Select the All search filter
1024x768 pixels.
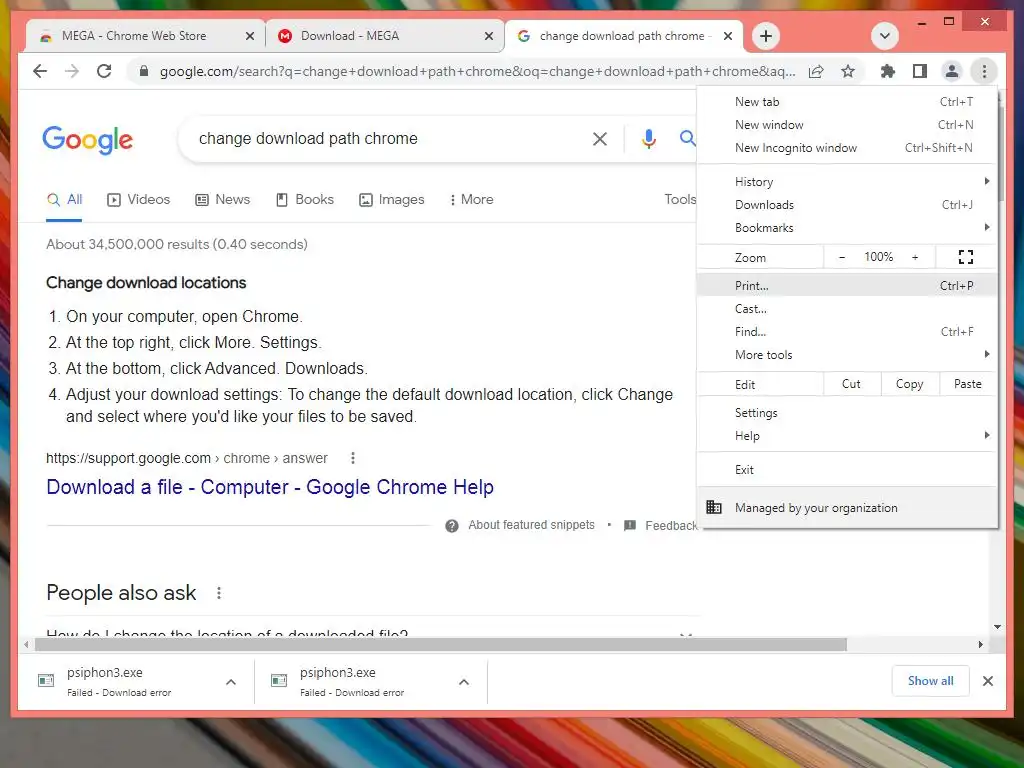tap(64, 200)
